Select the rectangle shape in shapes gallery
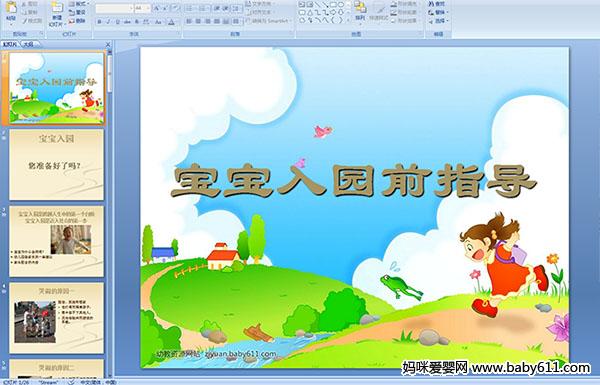This screenshot has width=600, height=385. (x=333, y=5)
